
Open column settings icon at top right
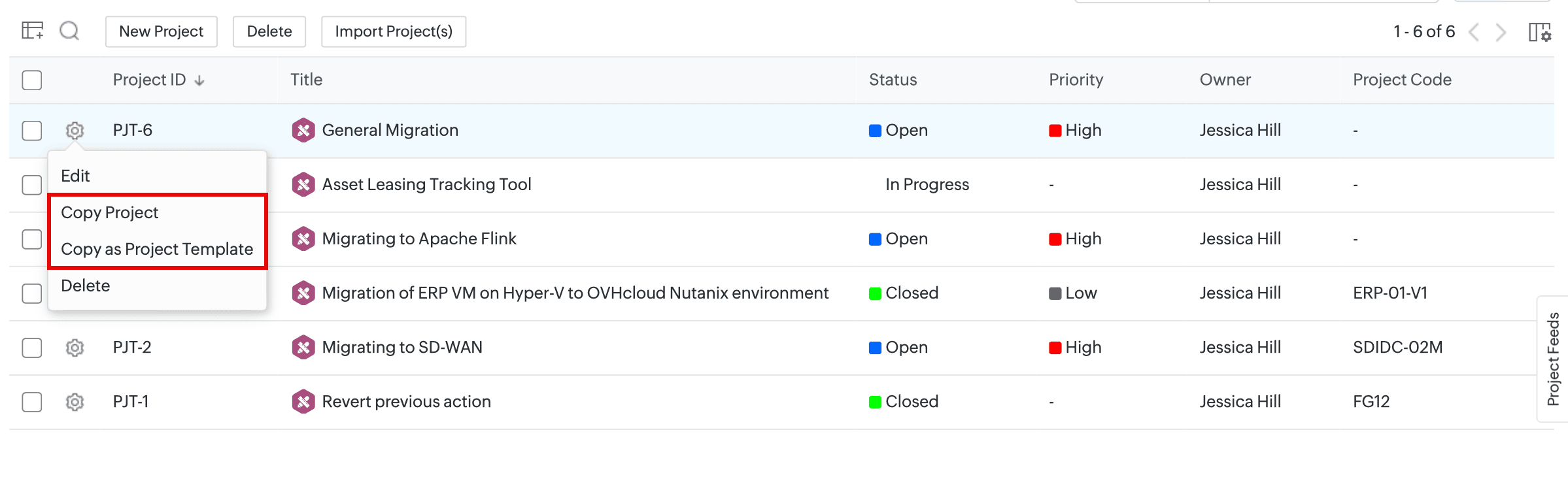tap(1539, 32)
